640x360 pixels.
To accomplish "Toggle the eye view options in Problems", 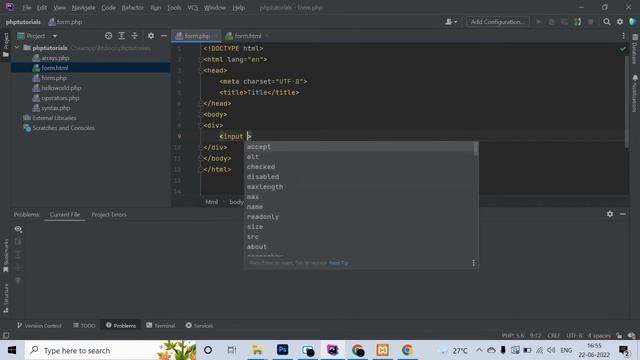I will 18,229.
